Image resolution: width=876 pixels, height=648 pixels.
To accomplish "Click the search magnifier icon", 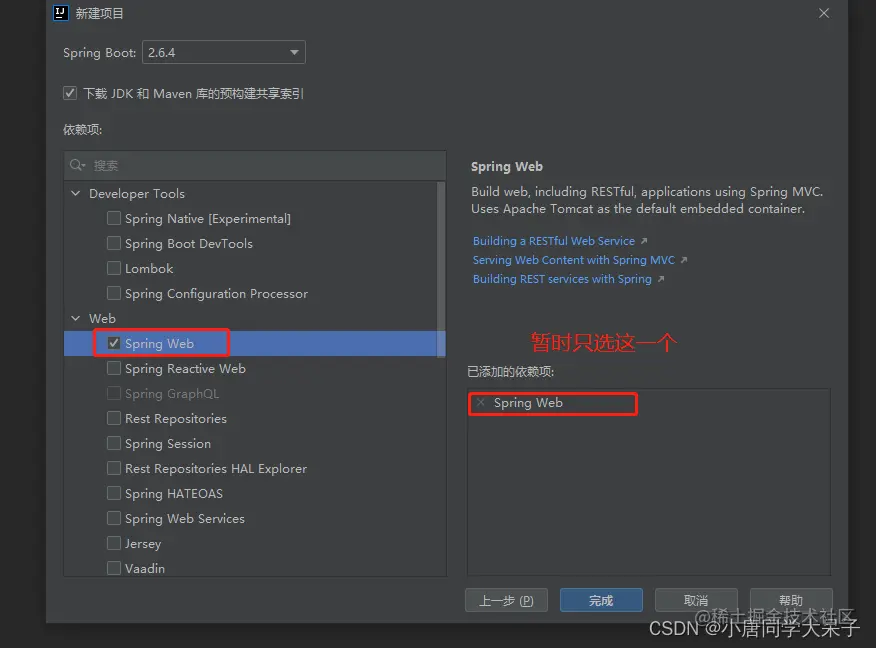I will pos(77,165).
